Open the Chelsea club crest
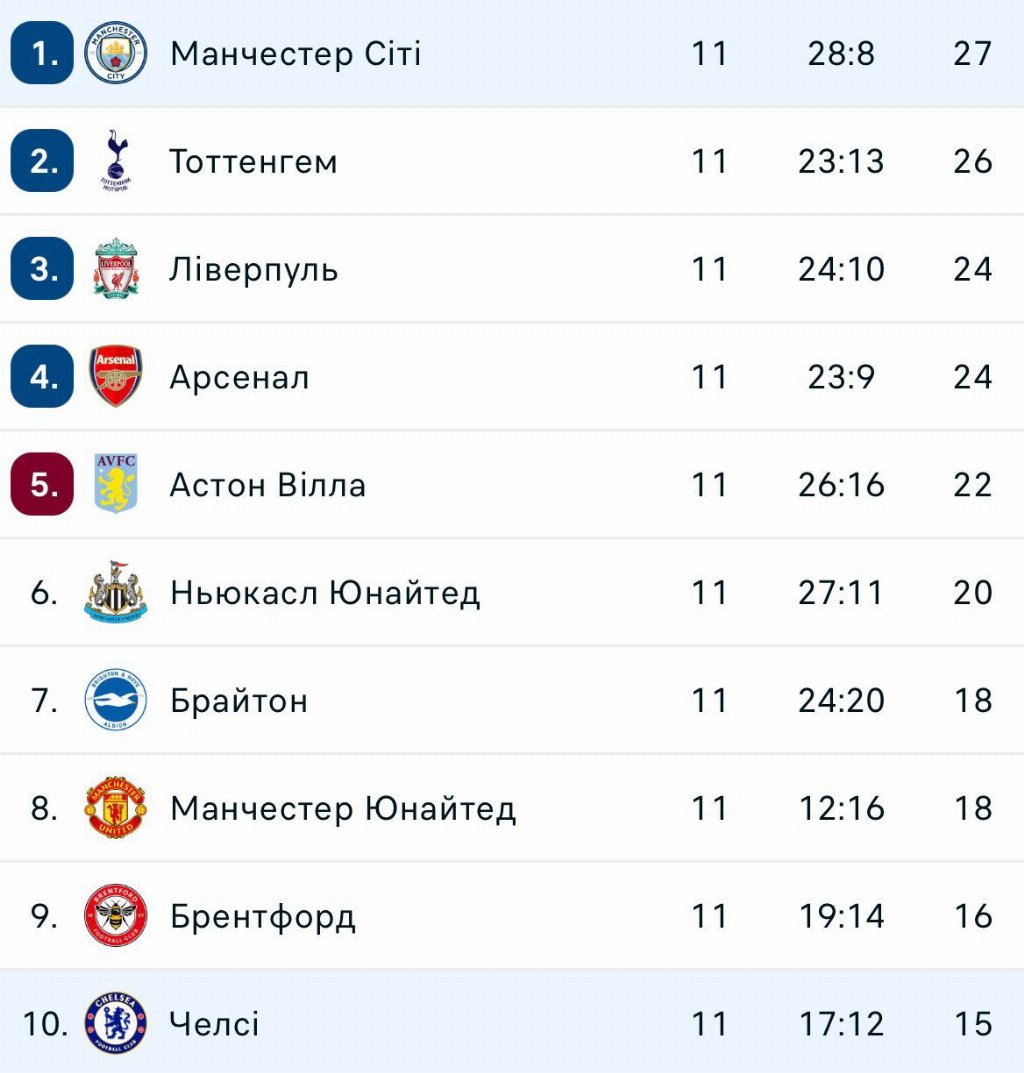This screenshot has width=1024, height=1073. coord(116,1024)
